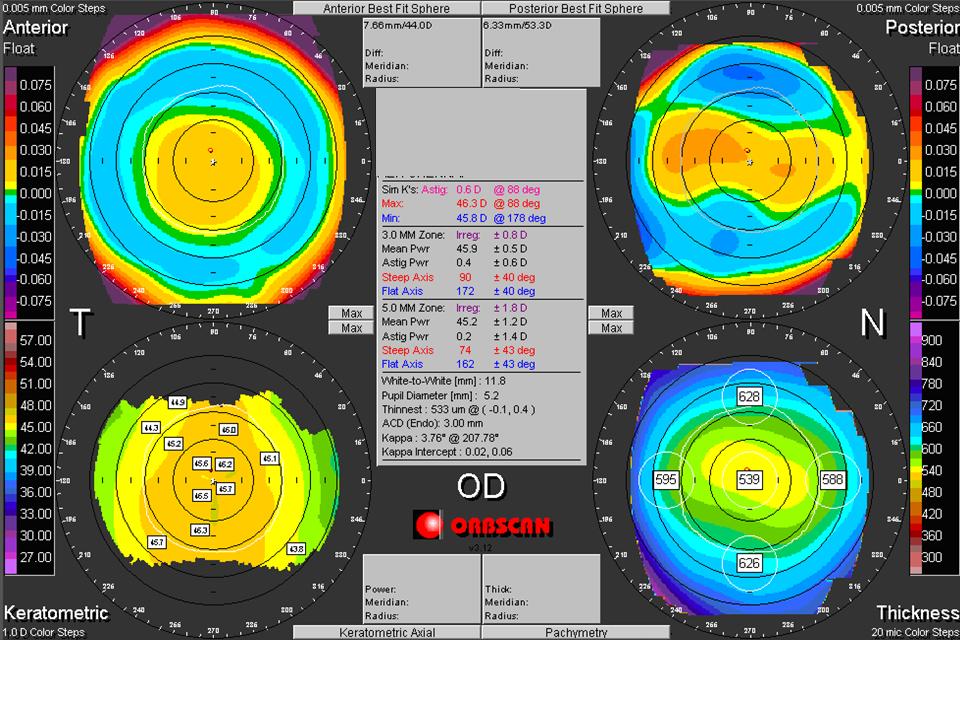Viewport: 960px width, 720px height.
Task: Toggle the upper Max option beside the anterior map
Action: coord(350,313)
